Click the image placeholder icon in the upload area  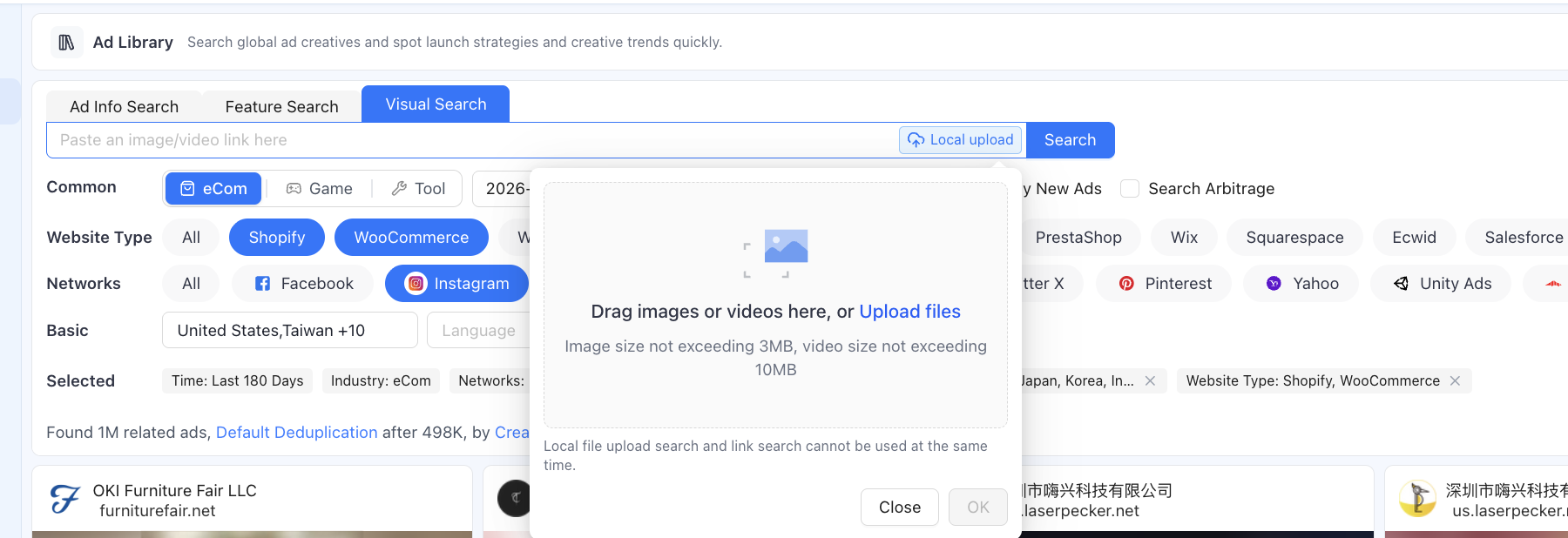tap(776, 252)
